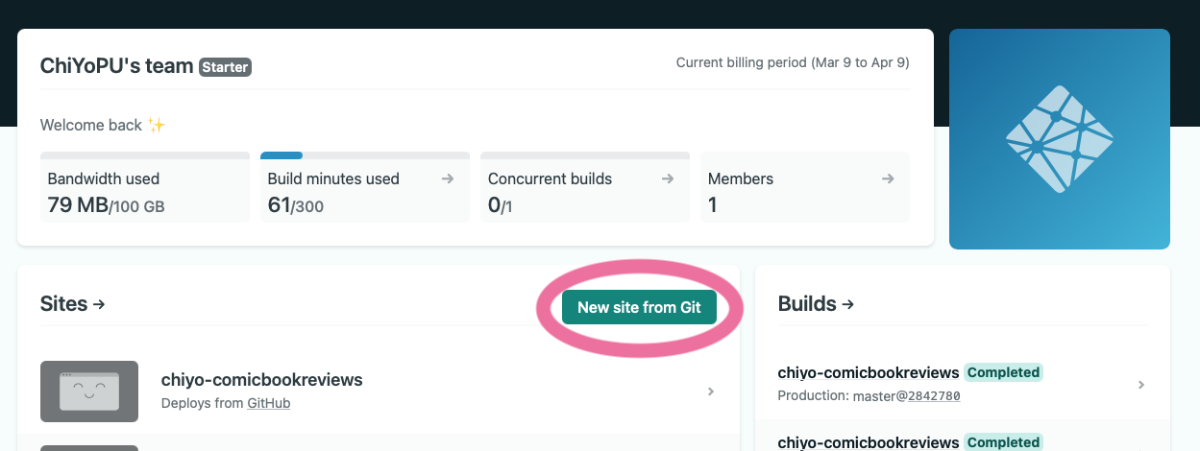This screenshot has height=451, width=1200.
Task: Click ChiYoPU's team heading
Action: pyautogui.click(x=116, y=67)
